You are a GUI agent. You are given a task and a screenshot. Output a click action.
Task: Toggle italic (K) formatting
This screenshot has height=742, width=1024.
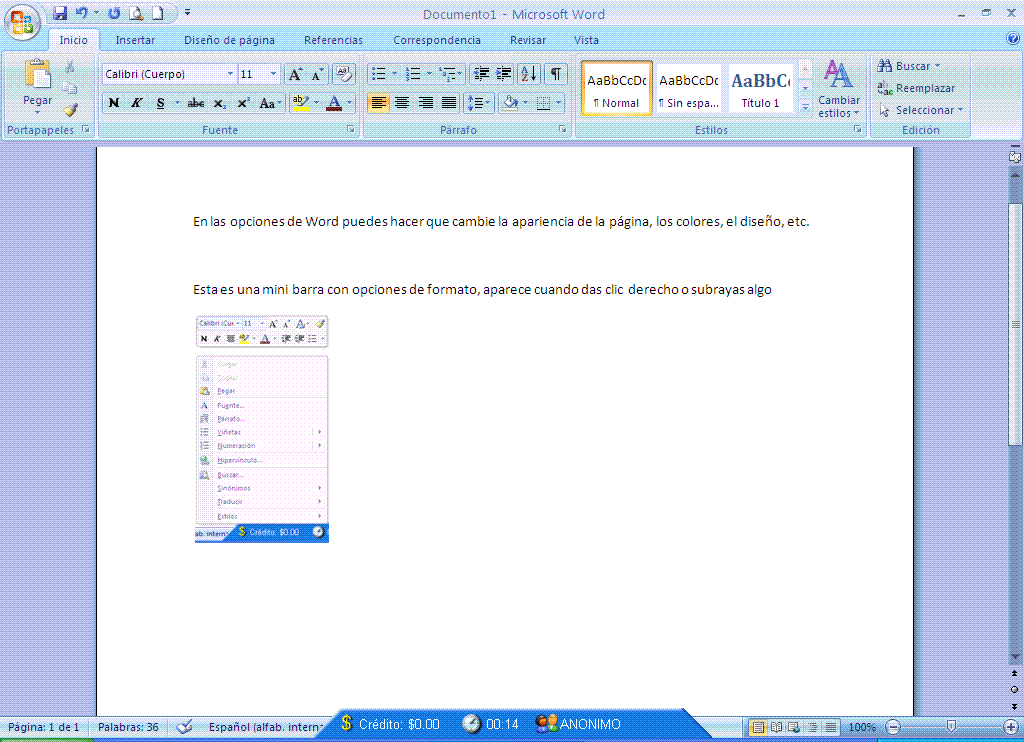pyautogui.click(x=136, y=103)
